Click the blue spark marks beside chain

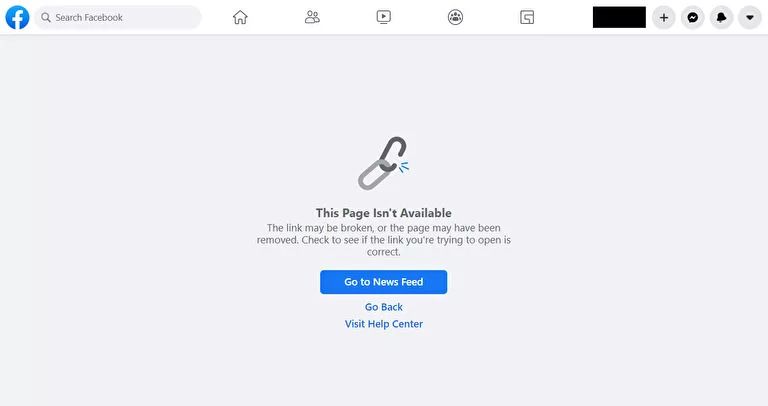(x=404, y=167)
